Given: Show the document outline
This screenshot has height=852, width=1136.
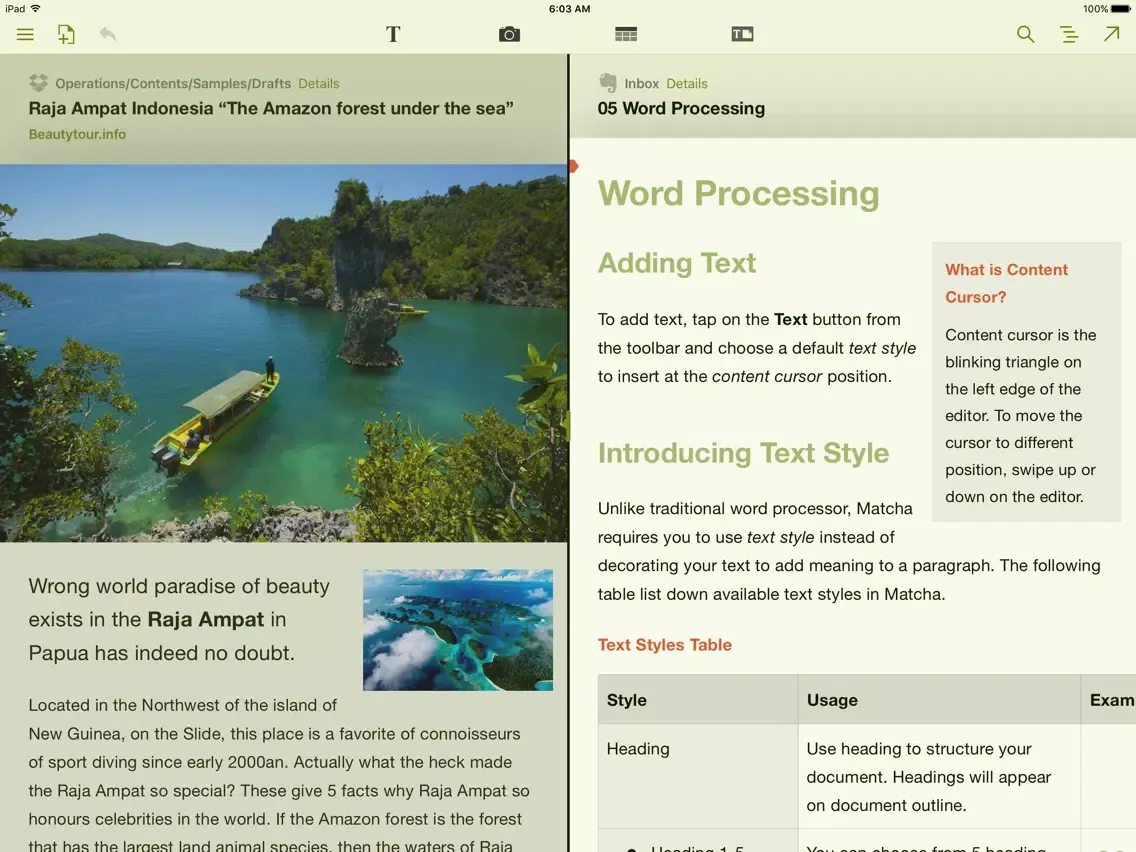Looking at the screenshot, I should [1069, 34].
